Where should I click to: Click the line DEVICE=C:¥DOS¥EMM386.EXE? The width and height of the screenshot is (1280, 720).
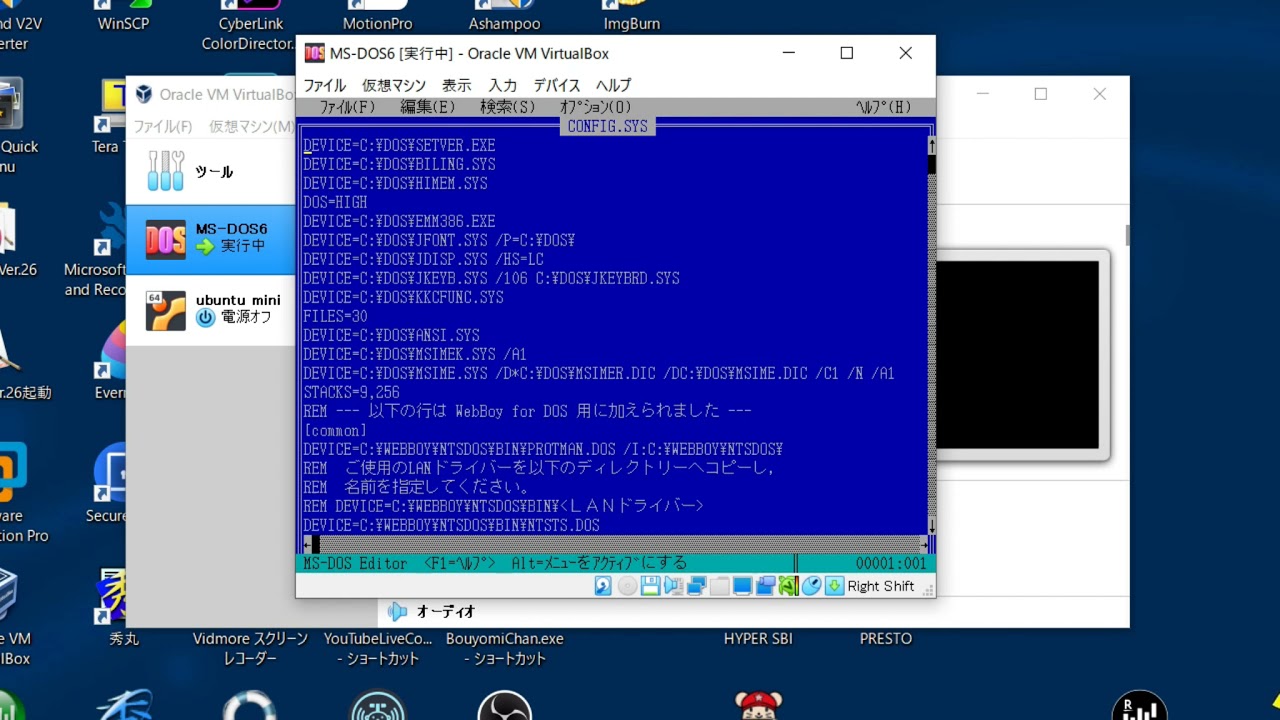[399, 221]
